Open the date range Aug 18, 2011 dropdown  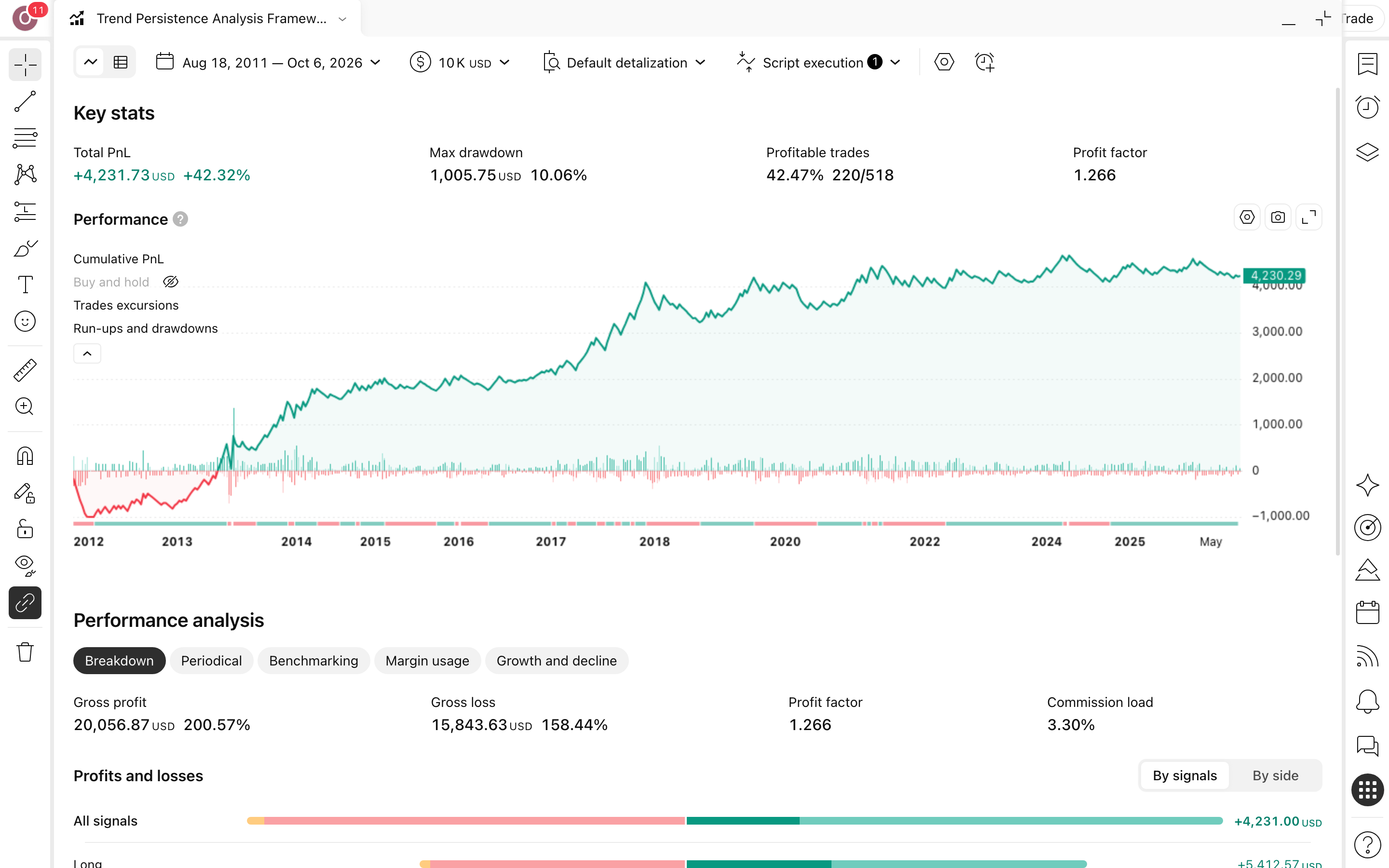[268, 62]
